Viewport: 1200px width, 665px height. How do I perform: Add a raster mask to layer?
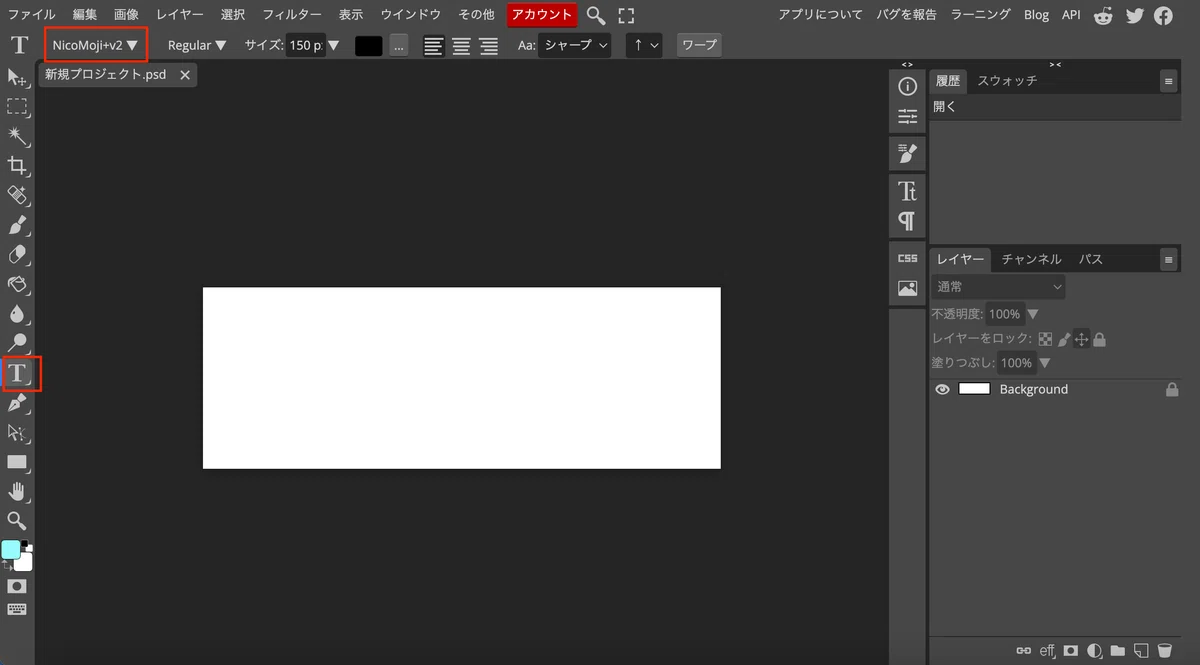click(x=1071, y=650)
